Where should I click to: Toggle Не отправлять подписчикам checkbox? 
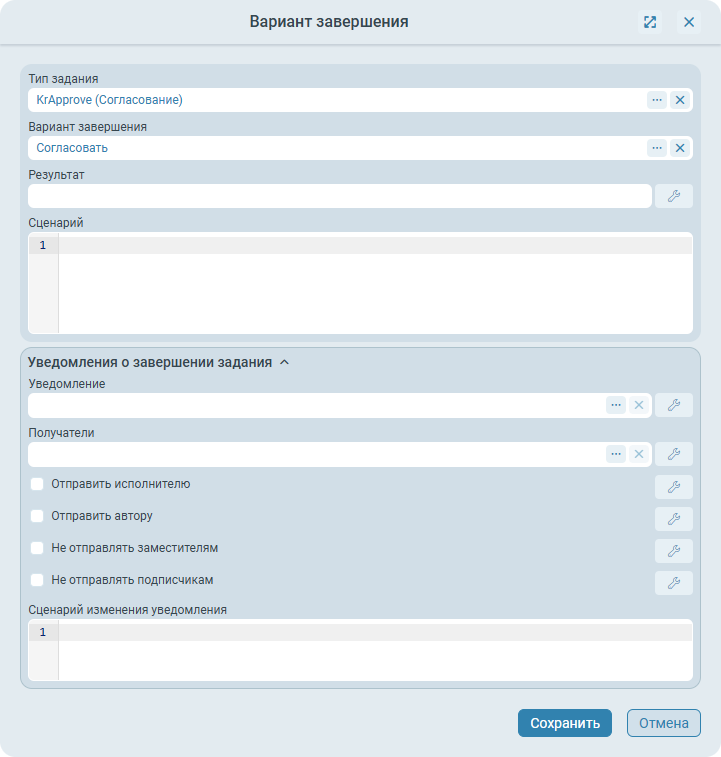click(x=37, y=580)
